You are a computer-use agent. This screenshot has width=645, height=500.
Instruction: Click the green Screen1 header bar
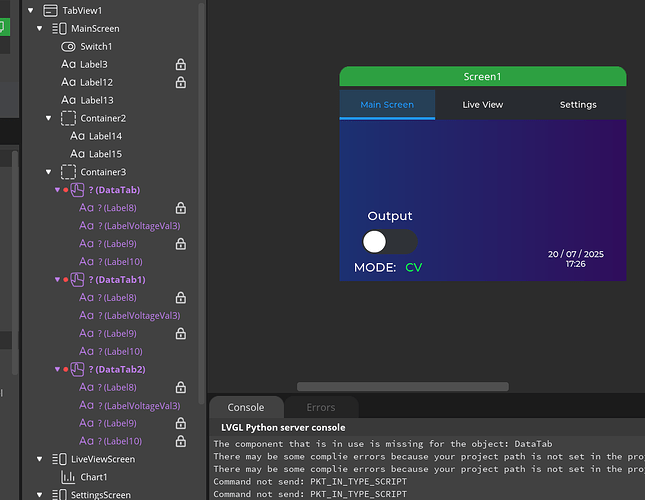click(483, 76)
